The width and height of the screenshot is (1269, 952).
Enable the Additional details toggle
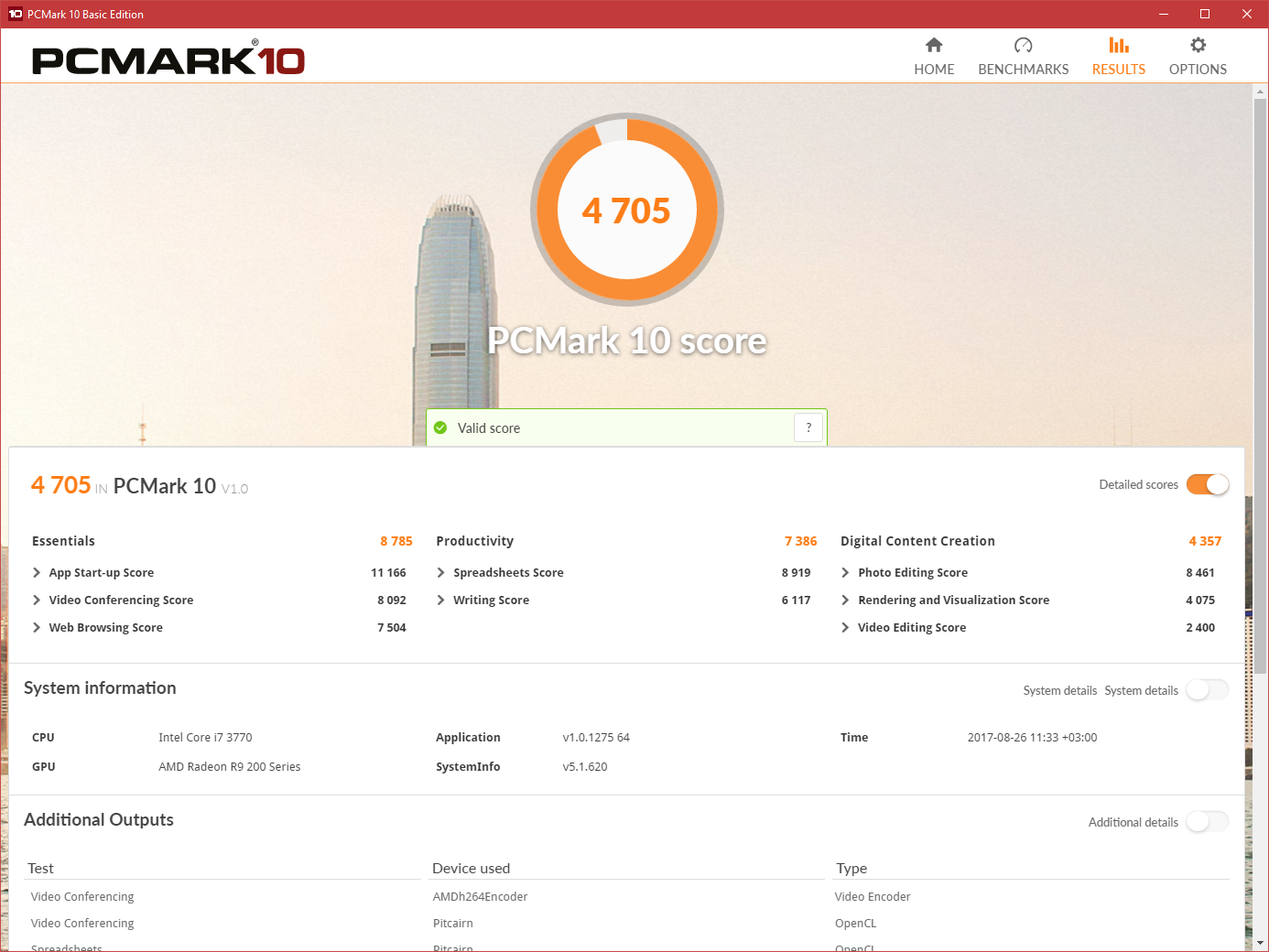1208,821
